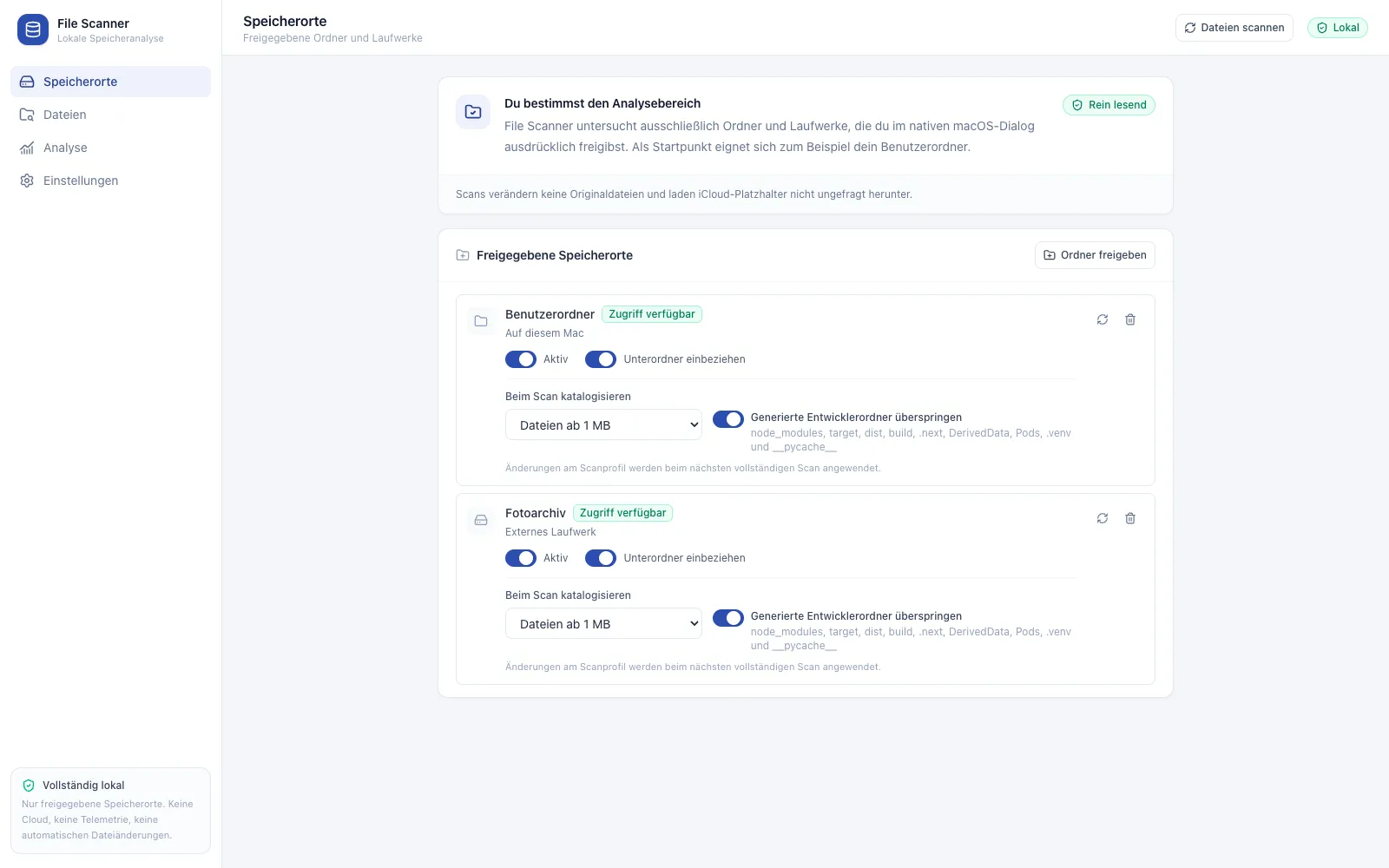Viewport: 1389px width, 868px height.
Task: Click Ordner freigeben button
Action: pyautogui.click(x=1095, y=255)
